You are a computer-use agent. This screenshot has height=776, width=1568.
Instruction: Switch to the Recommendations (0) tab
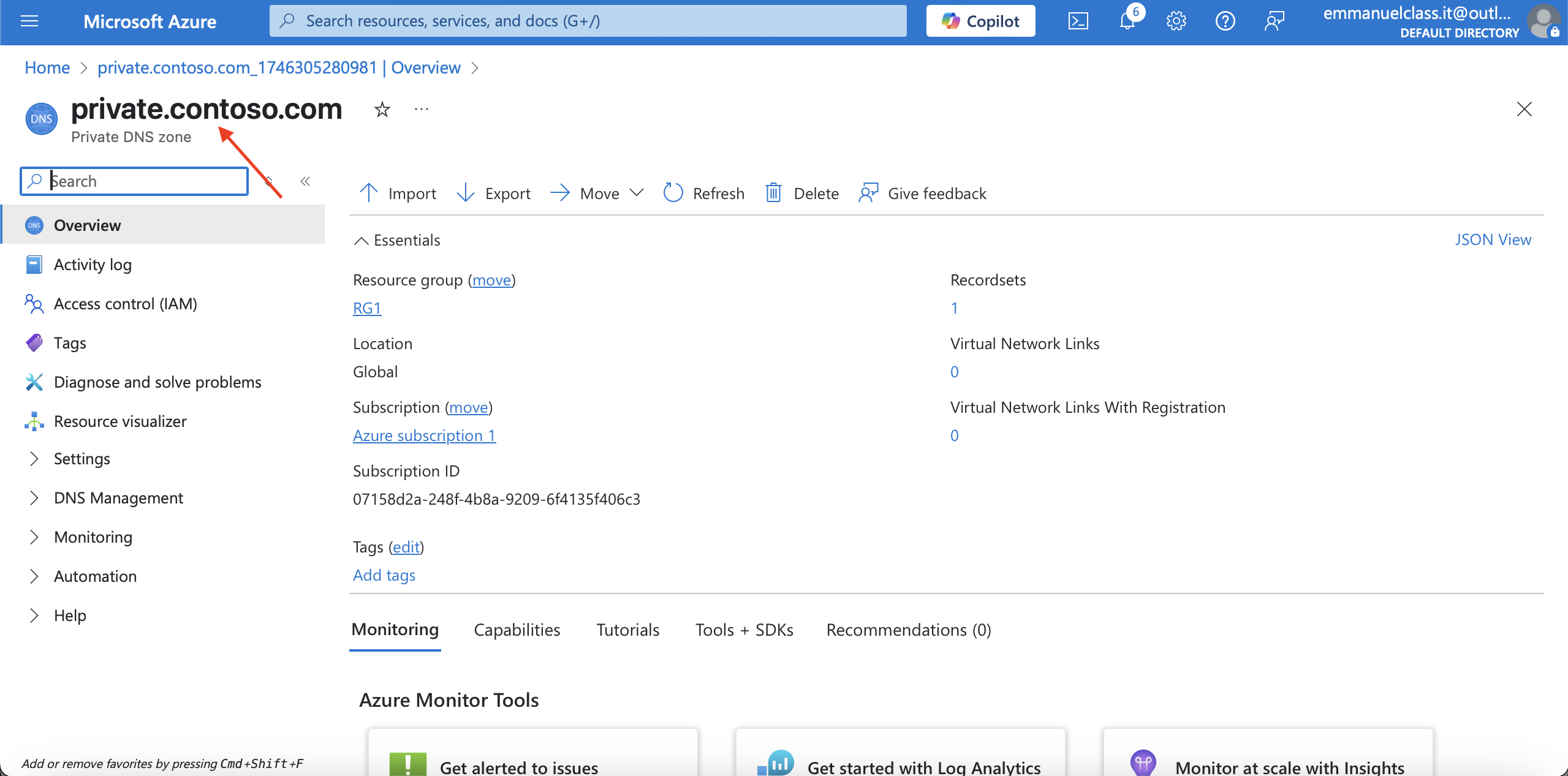pyautogui.click(x=909, y=630)
